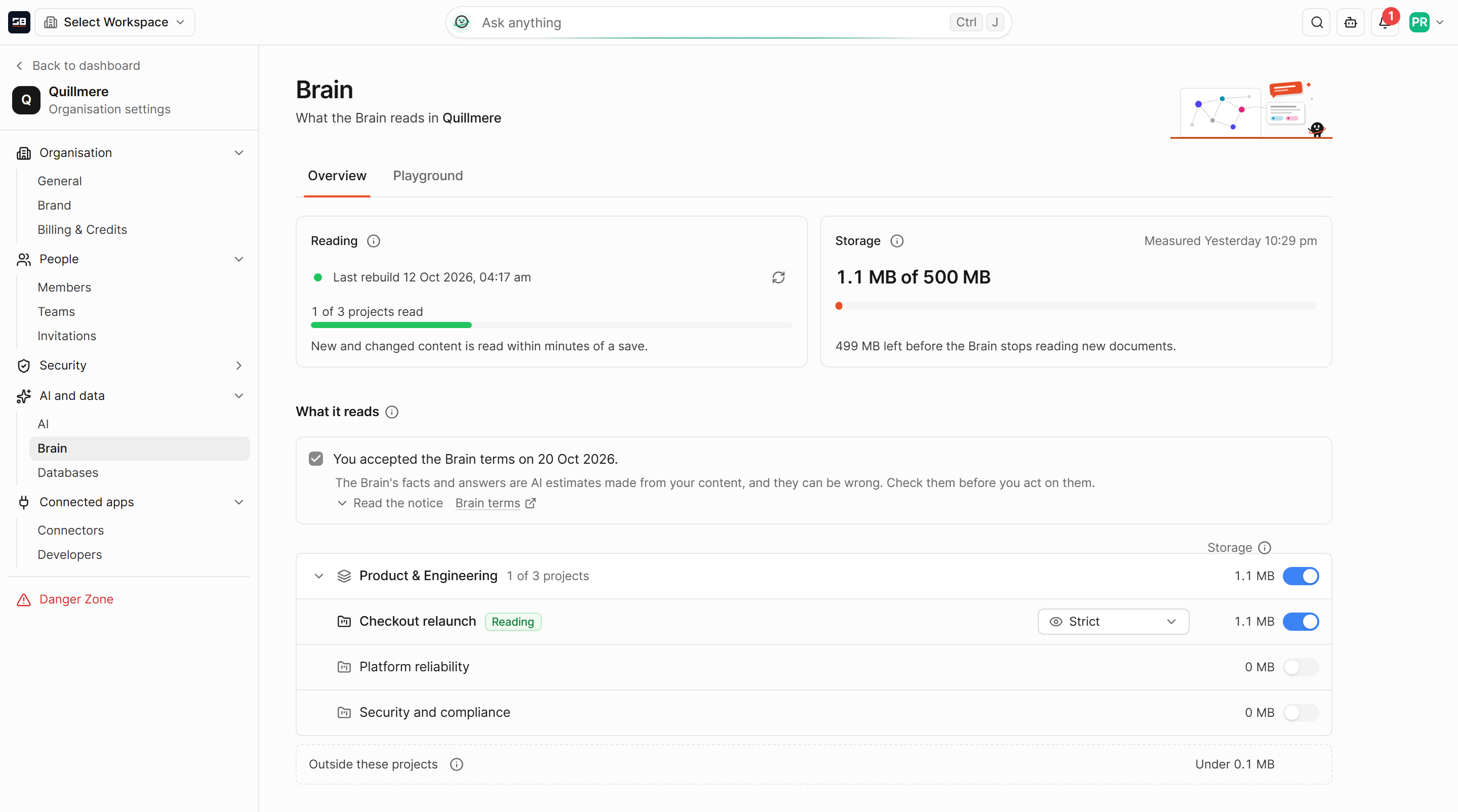The image size is (1458, 812).
Task: Select the Overview tab
Action: coord(337,176)
